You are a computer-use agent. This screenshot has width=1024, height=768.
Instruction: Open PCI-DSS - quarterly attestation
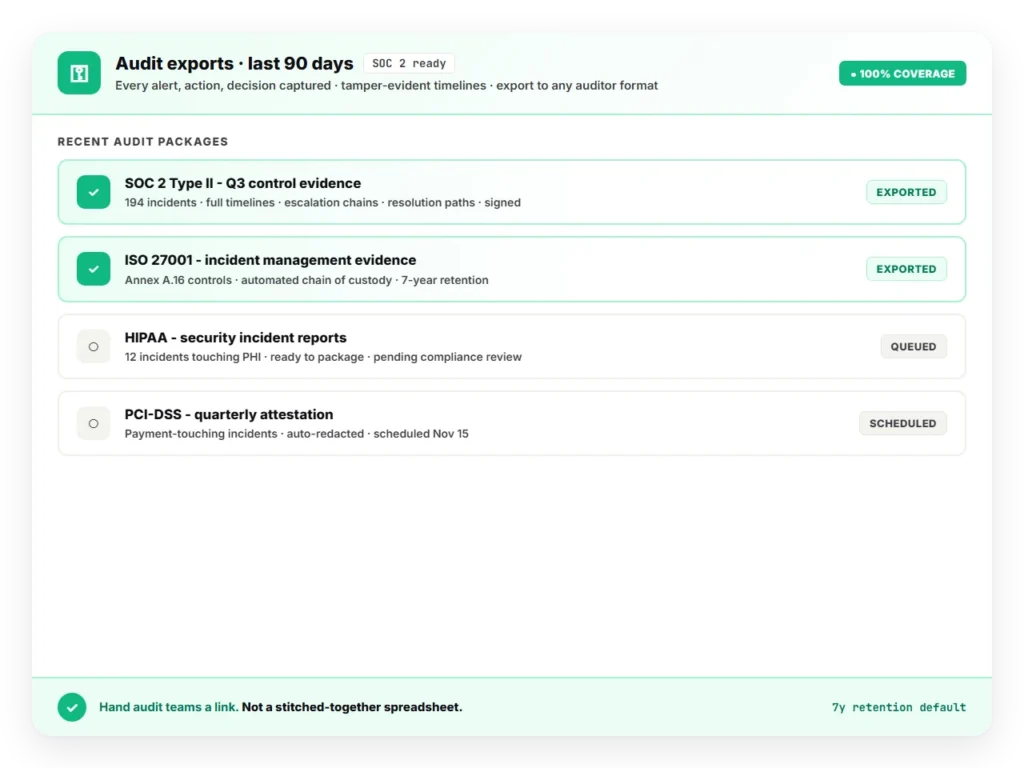coord(229,415)
